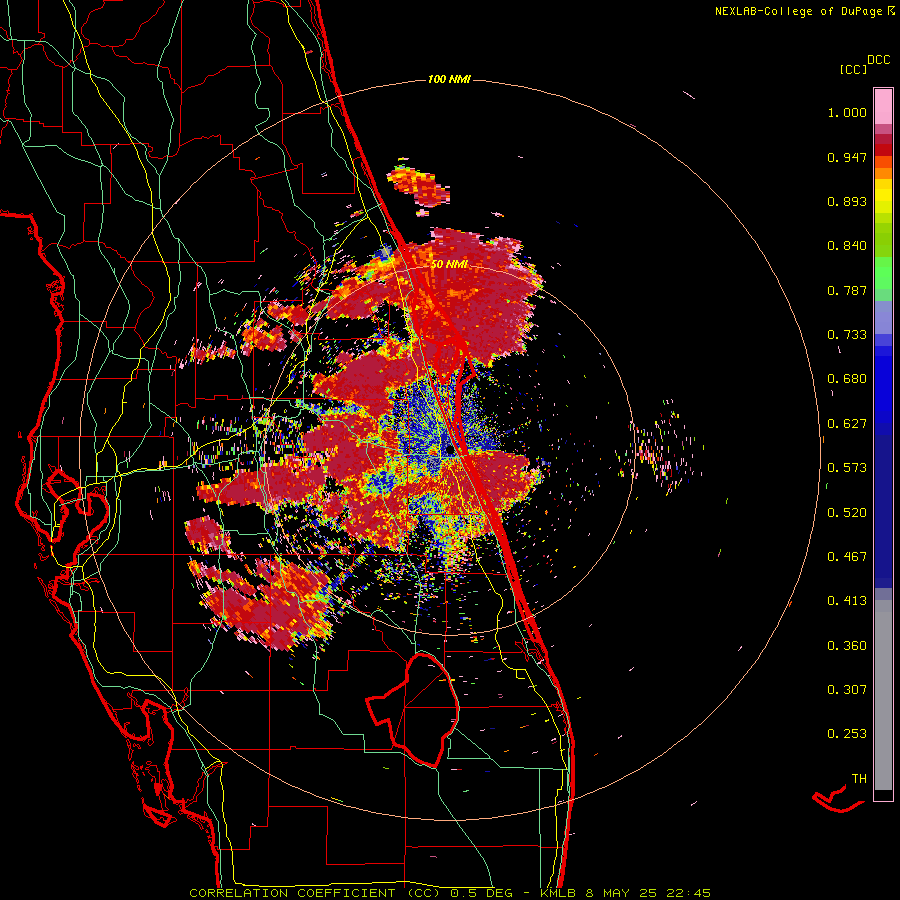Click the pink top segment of the color bar
The width and height of the screenshot is (900, 900).
(x=883, y=107)
